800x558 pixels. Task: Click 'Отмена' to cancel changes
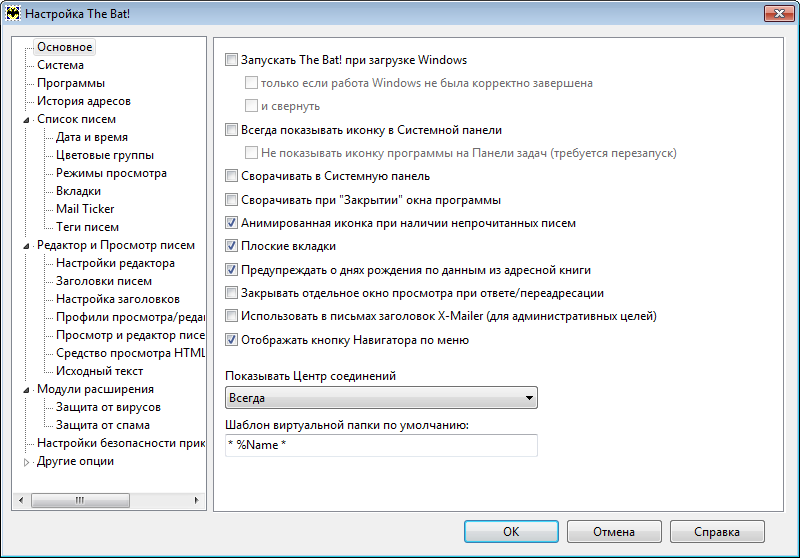614,531
